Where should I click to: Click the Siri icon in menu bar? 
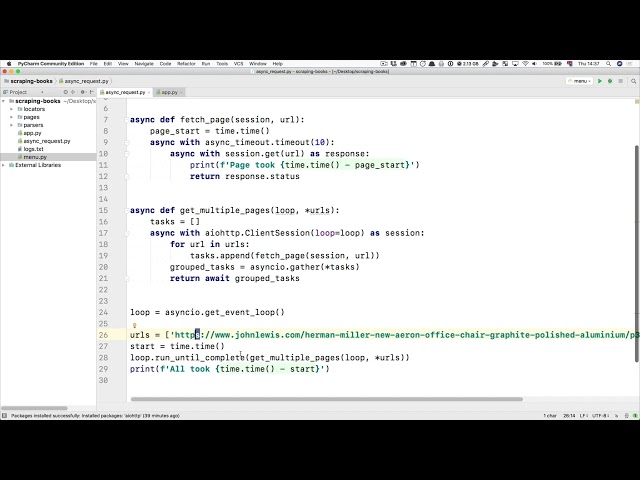(x=619, y=64)
